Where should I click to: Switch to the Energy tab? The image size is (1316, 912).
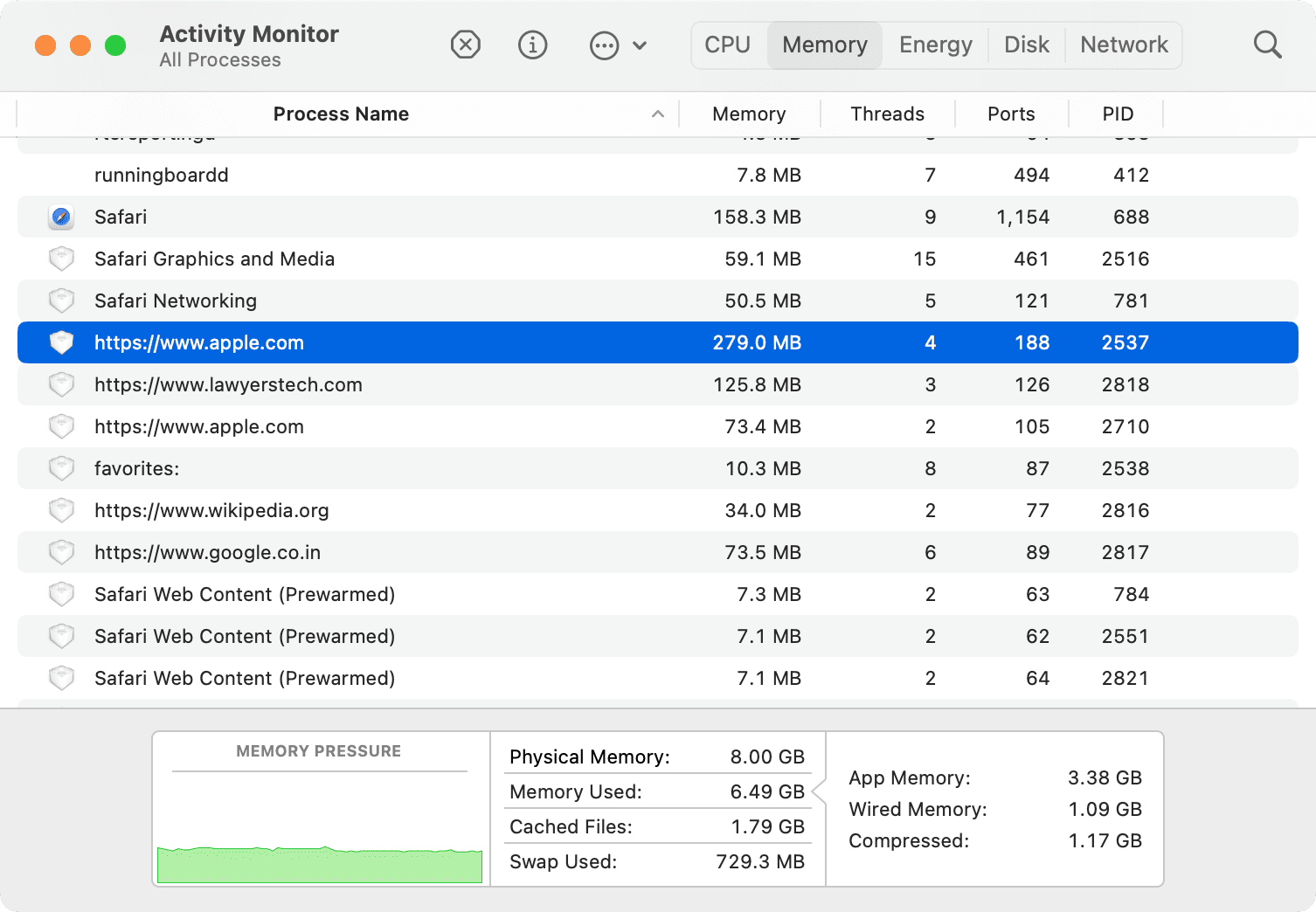935,45
